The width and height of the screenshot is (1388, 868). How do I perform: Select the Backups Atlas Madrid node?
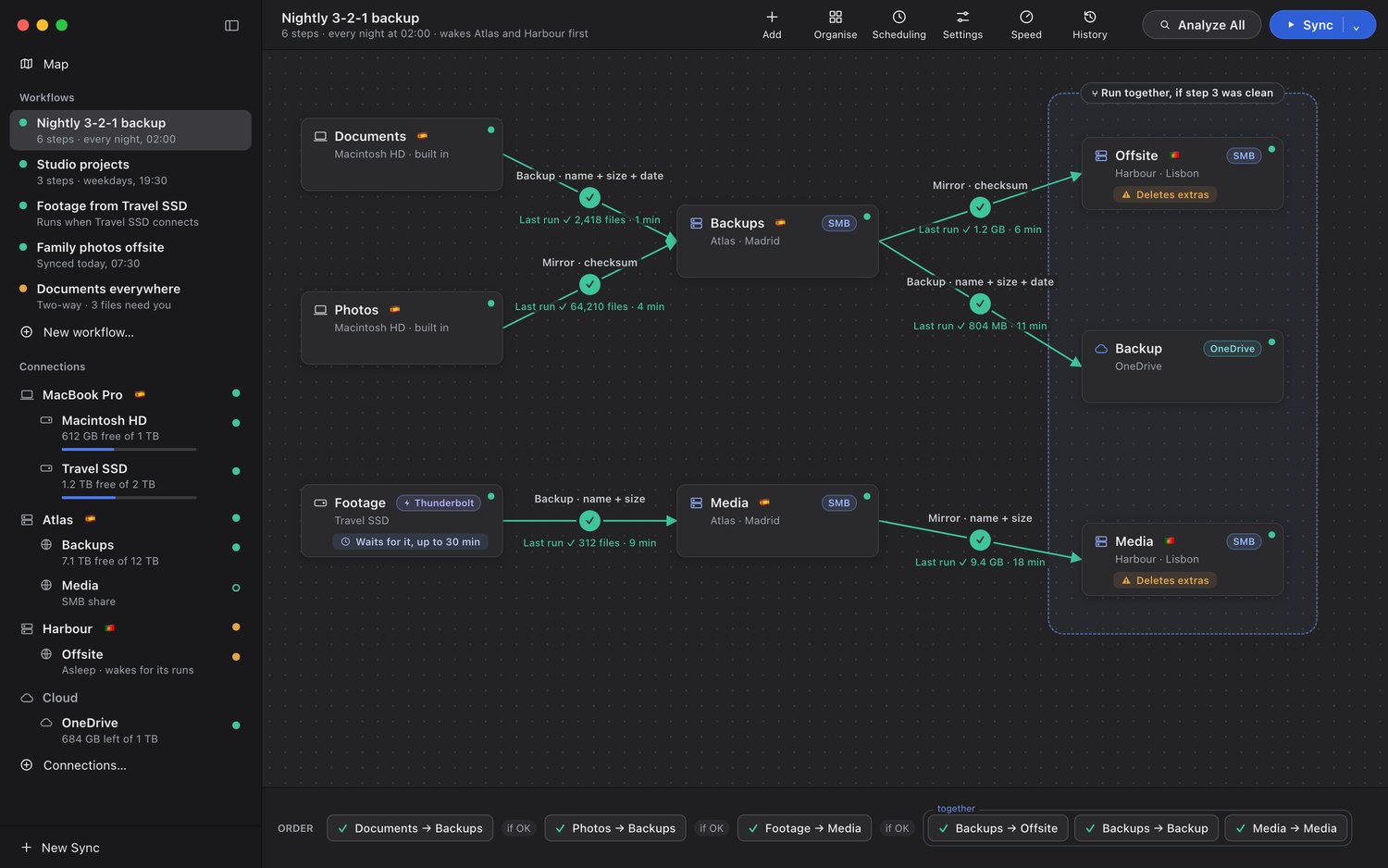click(777, 241)
